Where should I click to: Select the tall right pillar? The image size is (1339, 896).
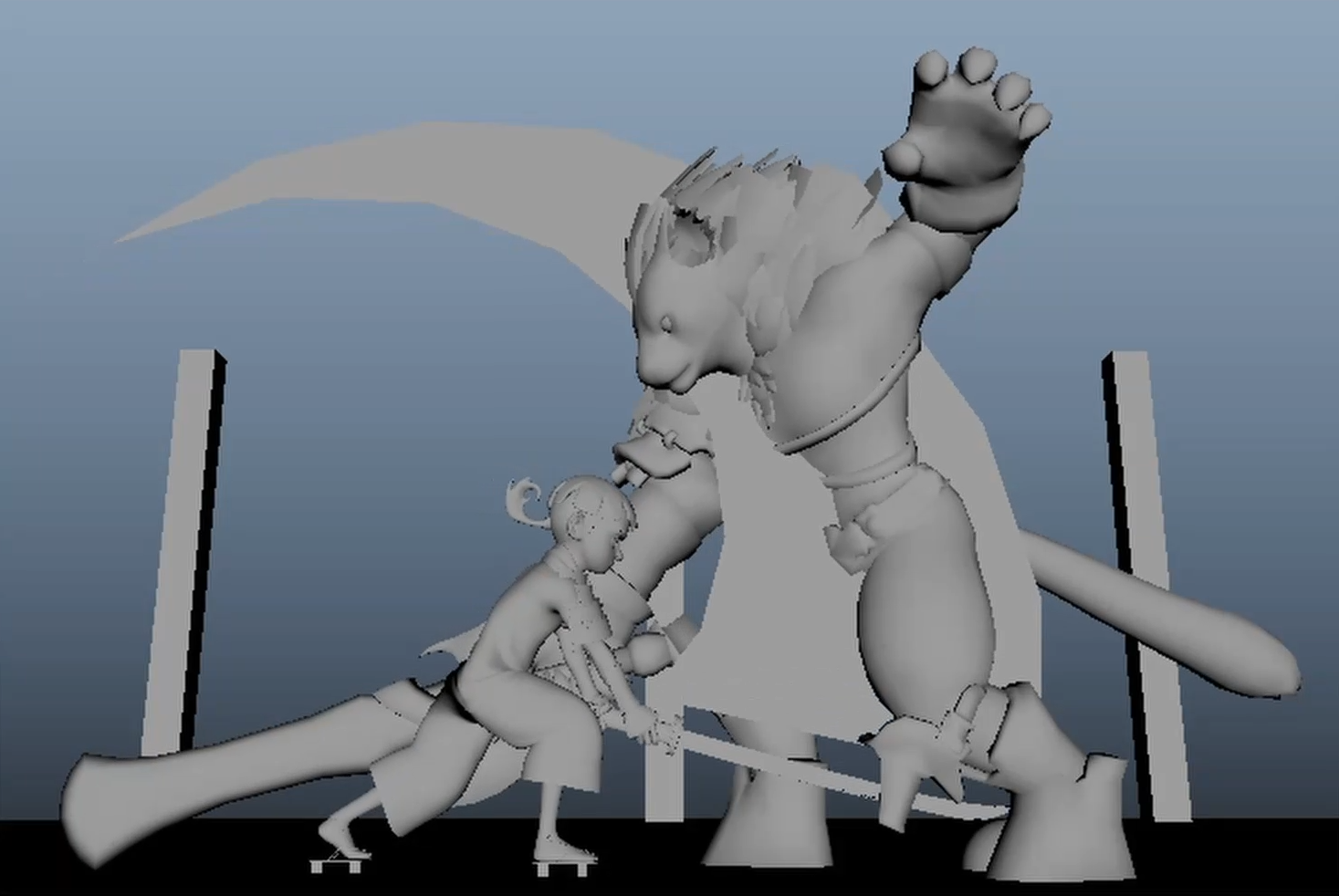click(1146, 584)
